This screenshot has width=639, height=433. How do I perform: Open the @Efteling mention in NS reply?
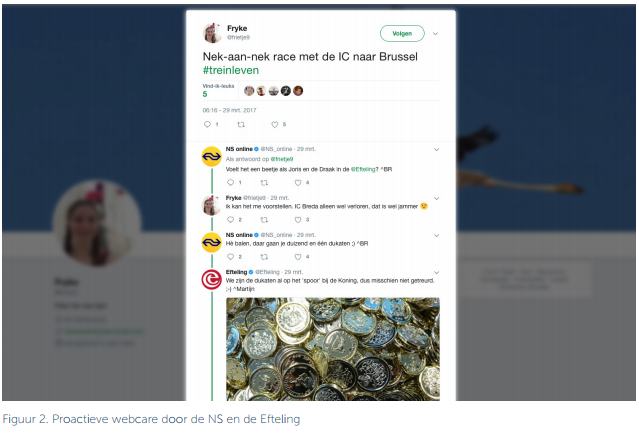[x=363, y=169]
